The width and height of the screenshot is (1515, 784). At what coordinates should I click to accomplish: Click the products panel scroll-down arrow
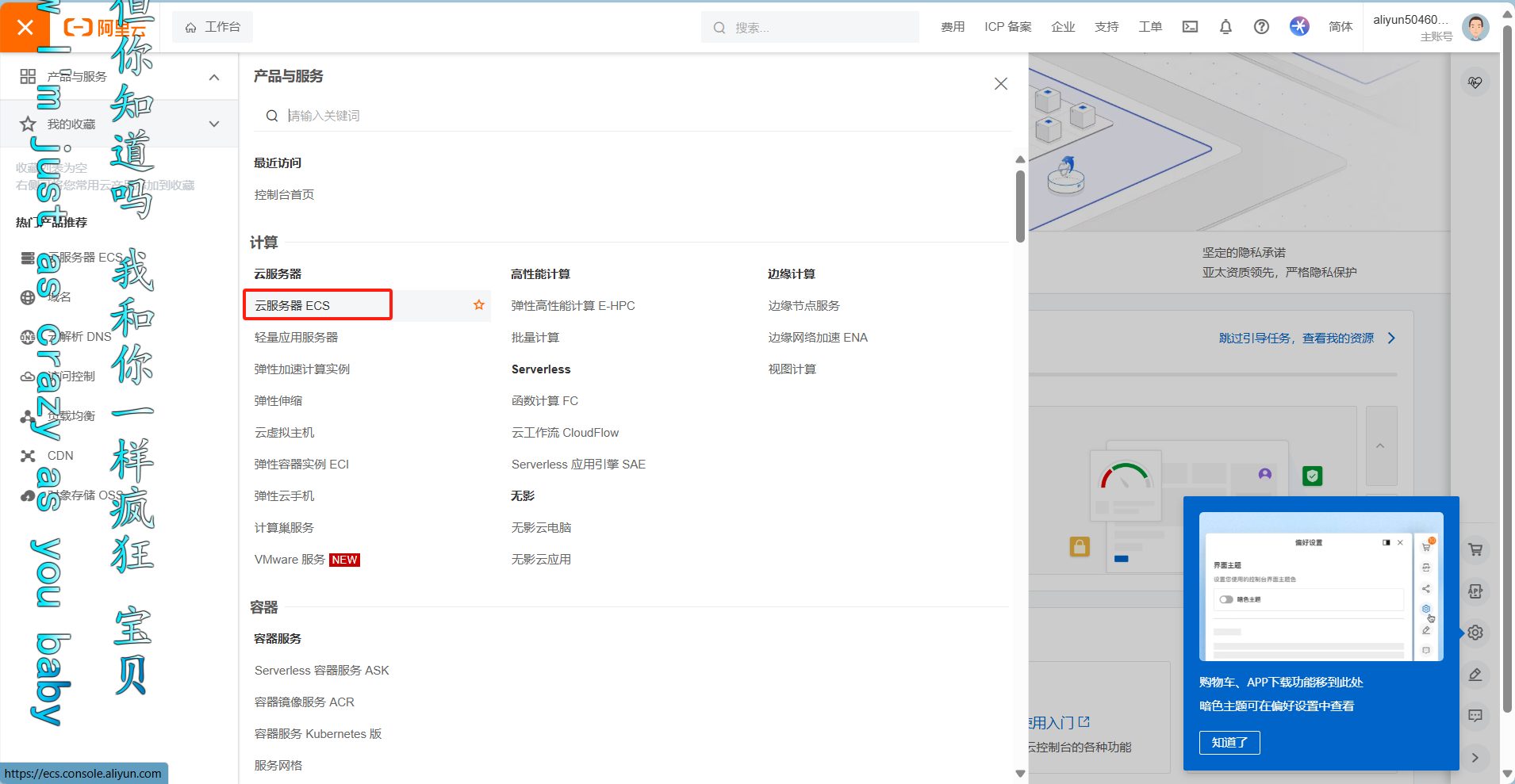click(x=1020, y=774)
